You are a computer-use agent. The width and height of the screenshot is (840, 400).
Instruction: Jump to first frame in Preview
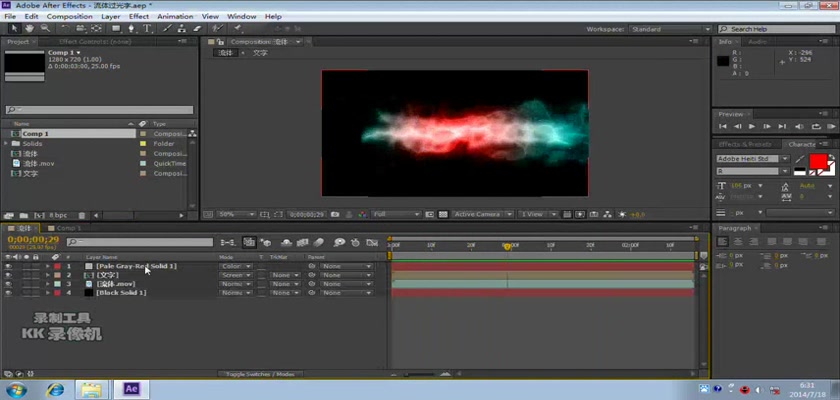pyautogui.click(x=723, y=126)
